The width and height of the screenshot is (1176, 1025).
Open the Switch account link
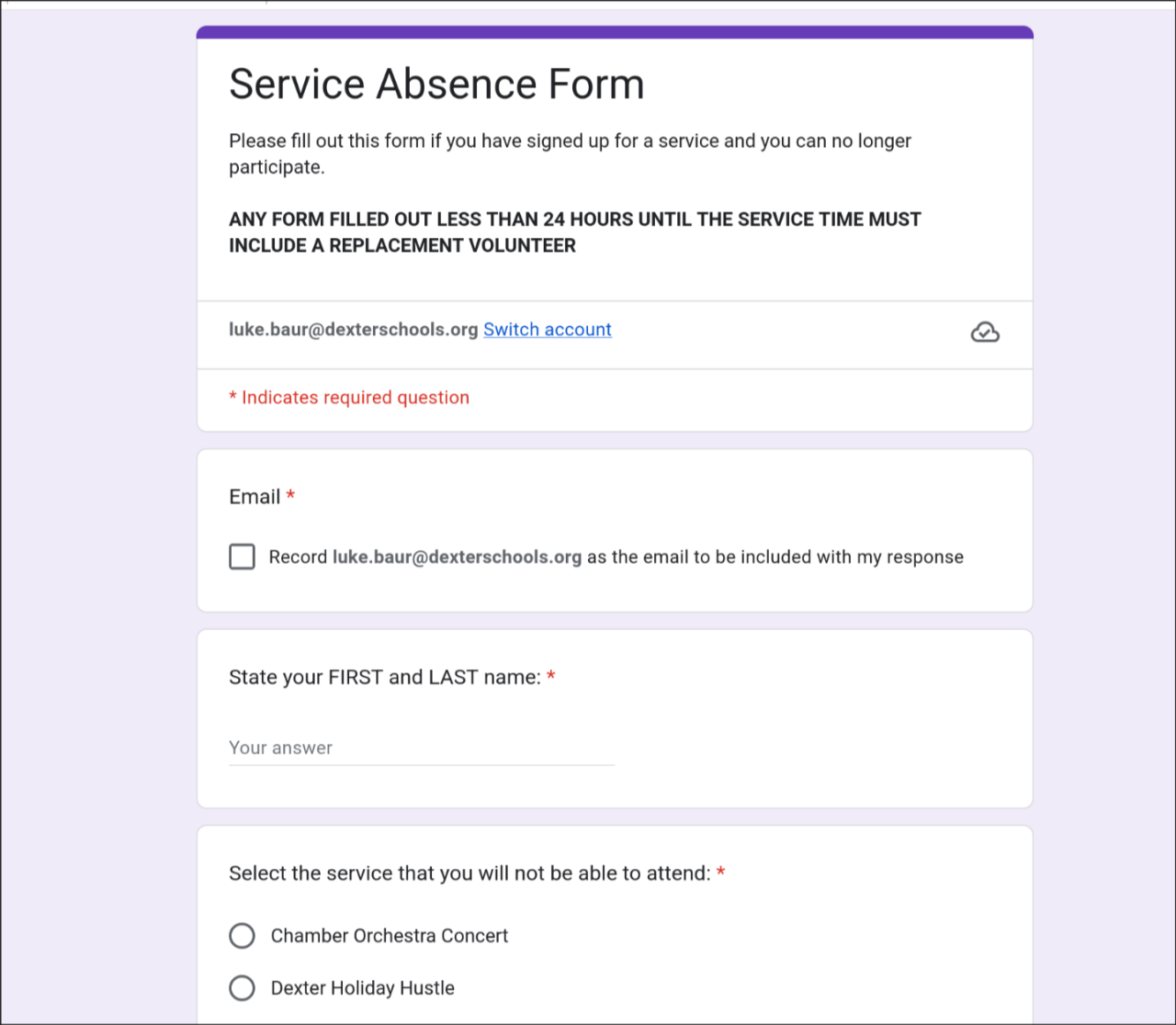pyautogui.click(x=547, y=330)
